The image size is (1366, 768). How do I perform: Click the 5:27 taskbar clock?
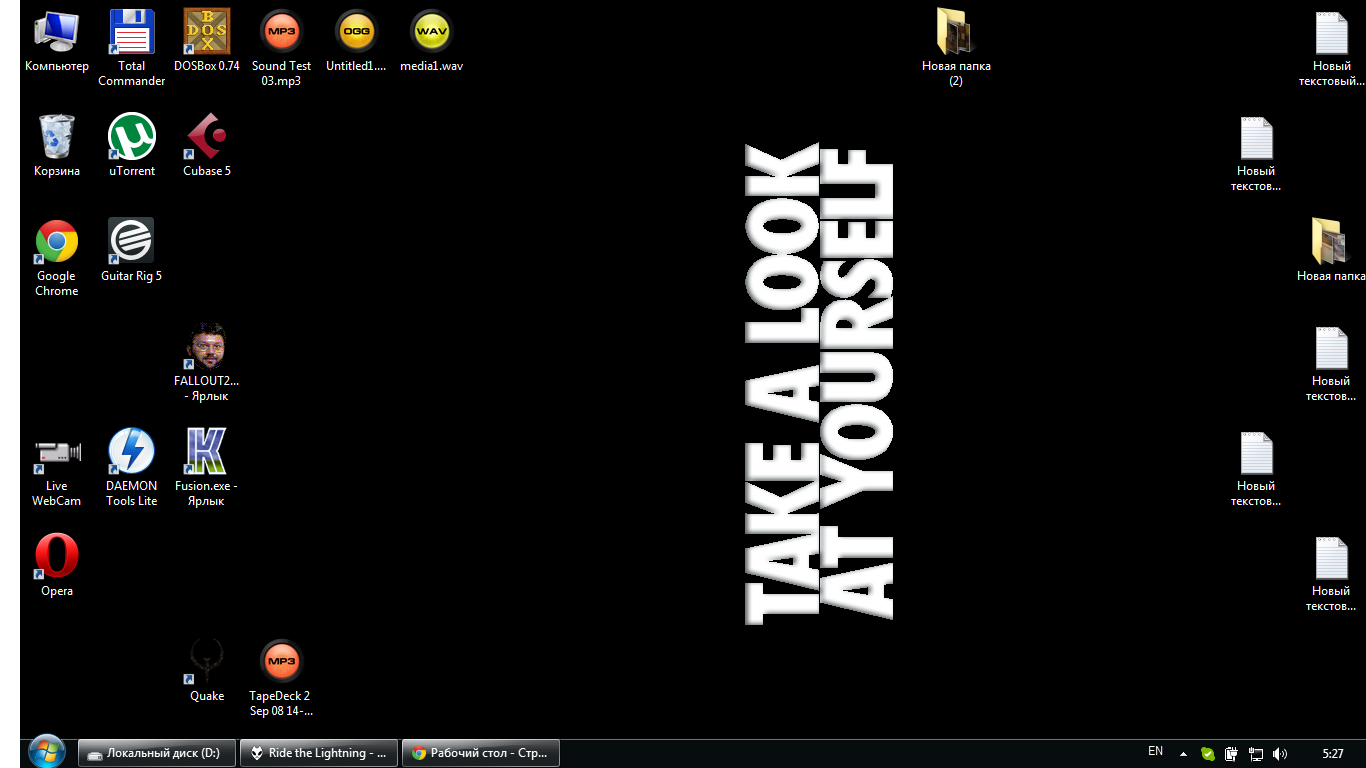tap(1332, 754)
